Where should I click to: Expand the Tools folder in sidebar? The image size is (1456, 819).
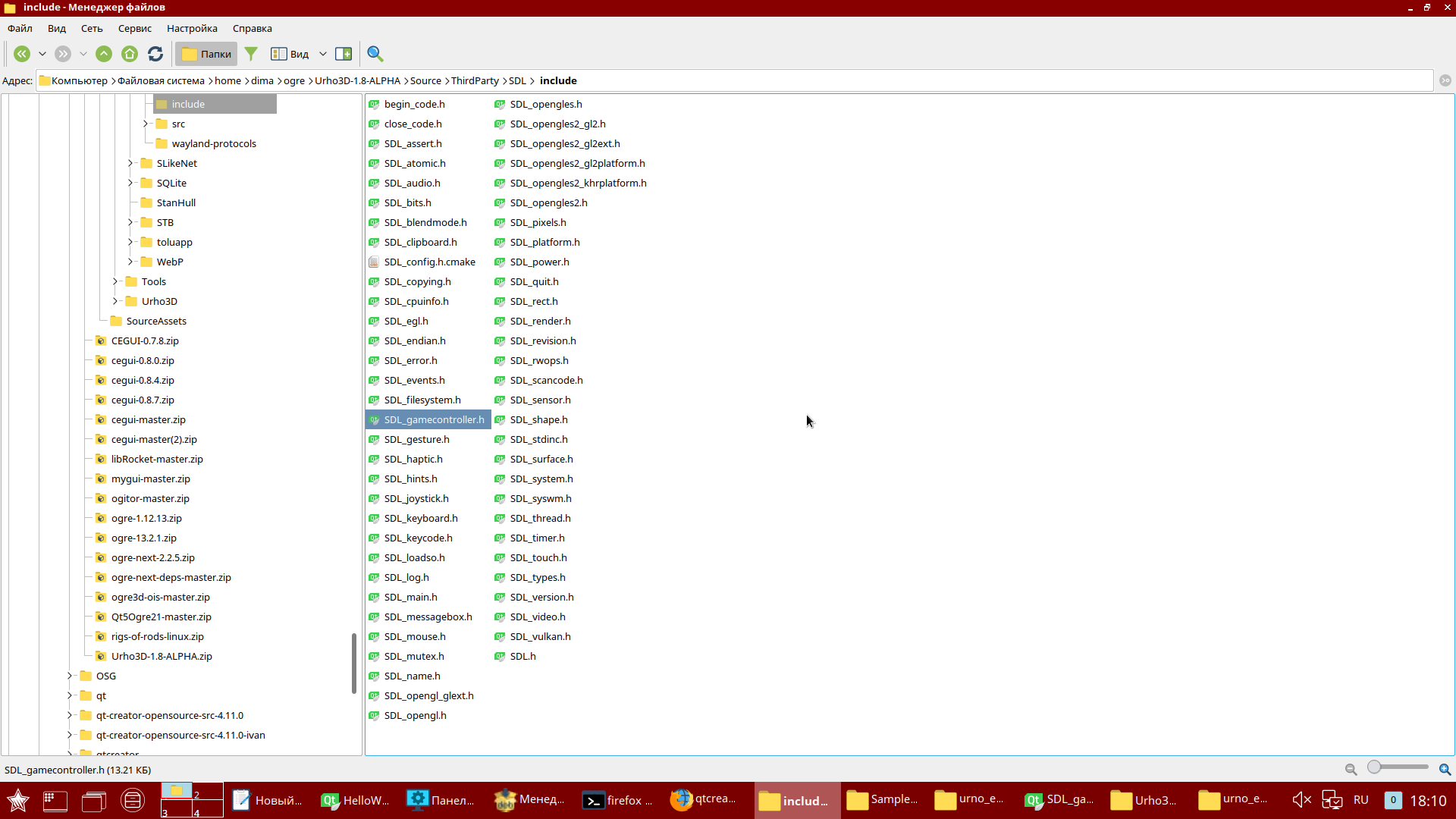coord(115,281)
